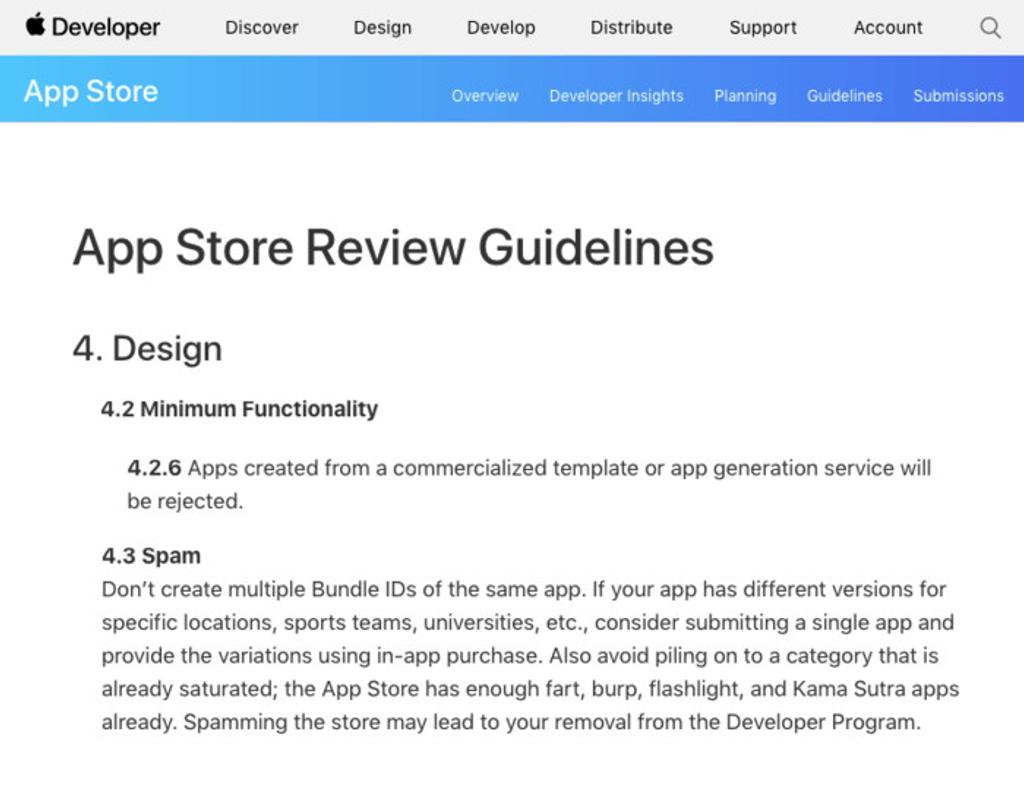
Task: Switch to Developer Insights tab
Action: [x=616, y=96]
